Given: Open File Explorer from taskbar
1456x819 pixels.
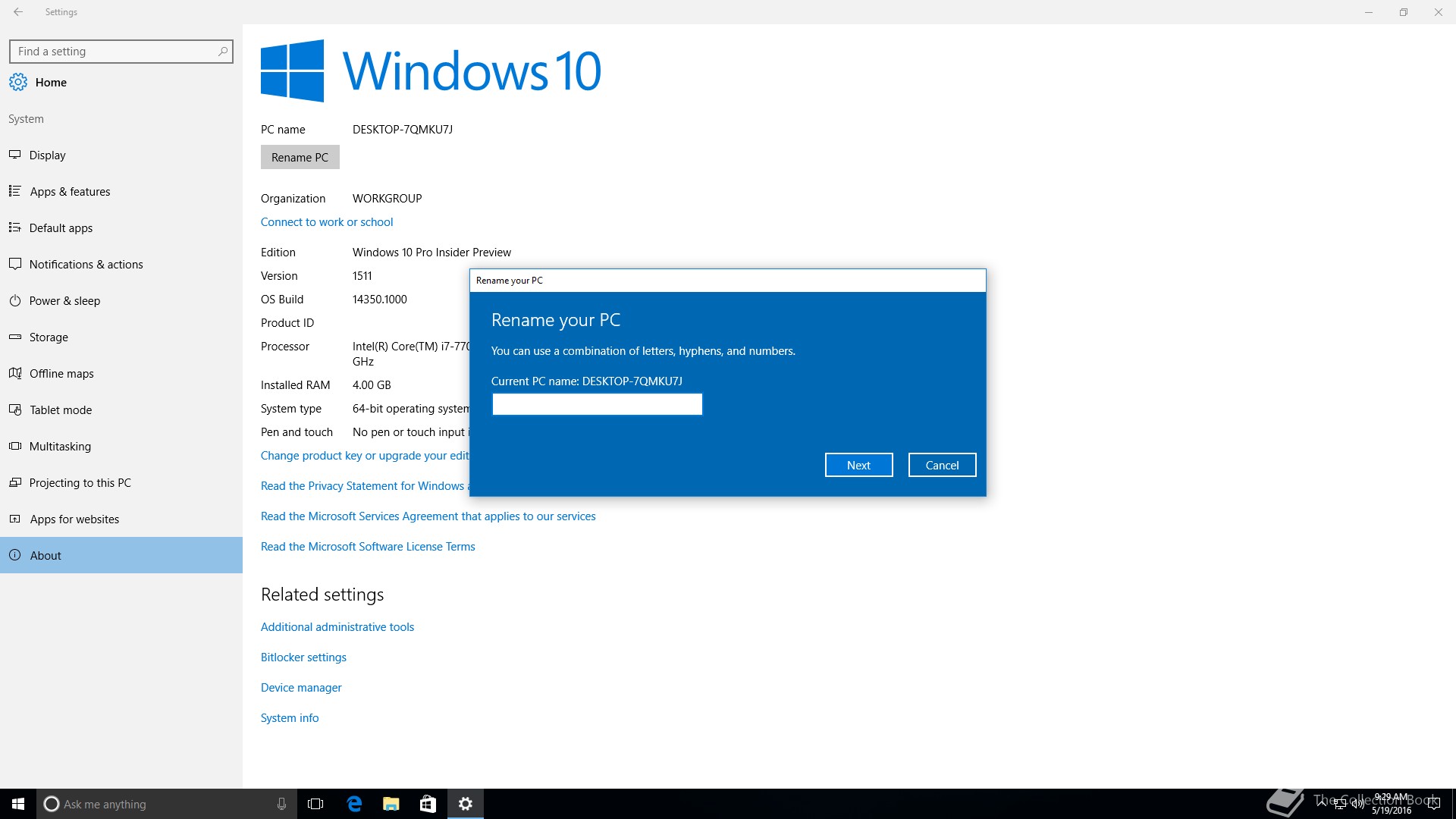Looking at the screenshot, I should (x=391, y=804).
